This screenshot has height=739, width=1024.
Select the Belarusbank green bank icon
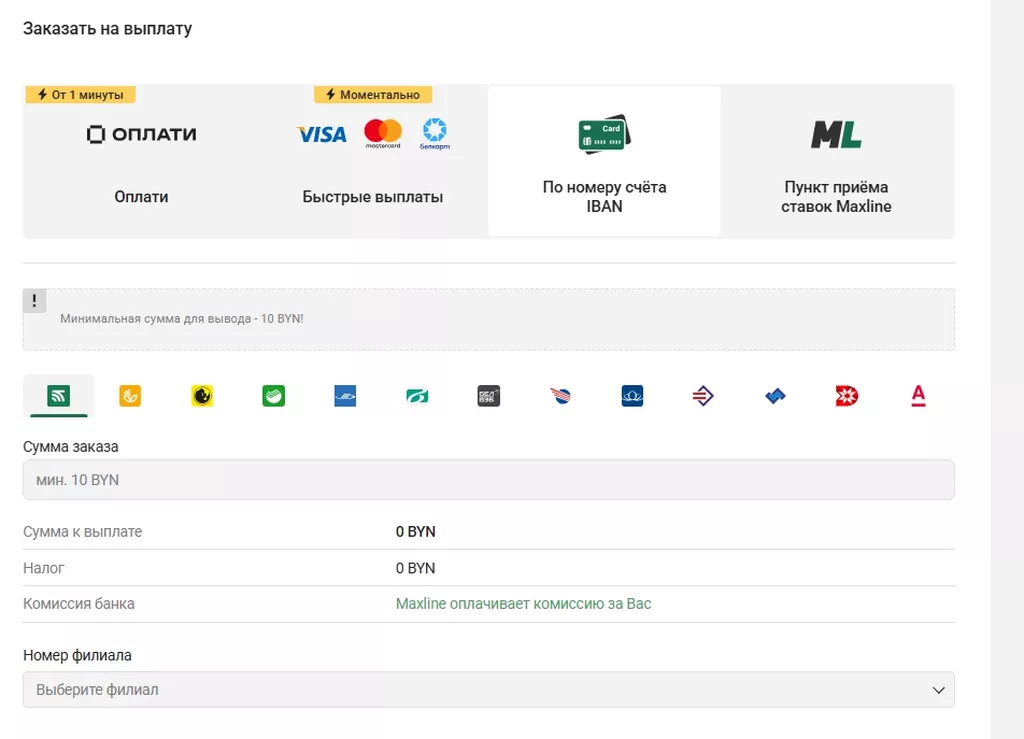[58, 396]
